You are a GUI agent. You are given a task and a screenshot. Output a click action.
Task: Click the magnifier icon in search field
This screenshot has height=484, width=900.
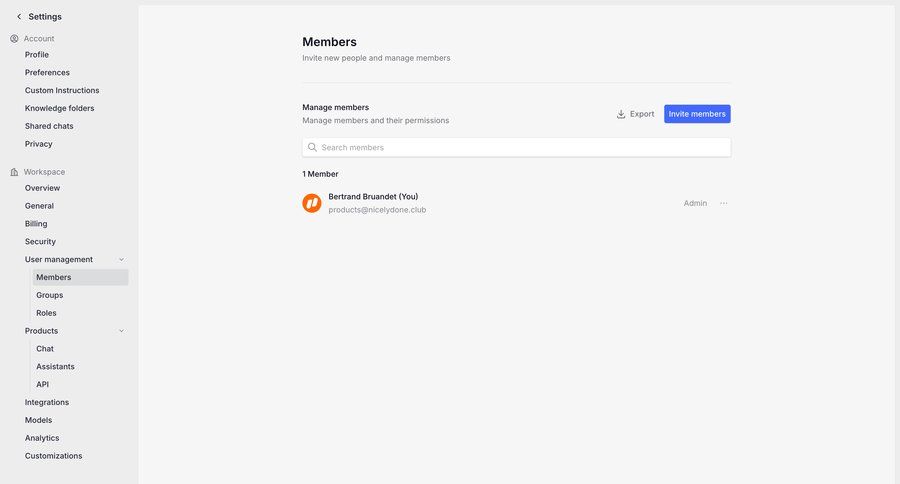point(312,147)
